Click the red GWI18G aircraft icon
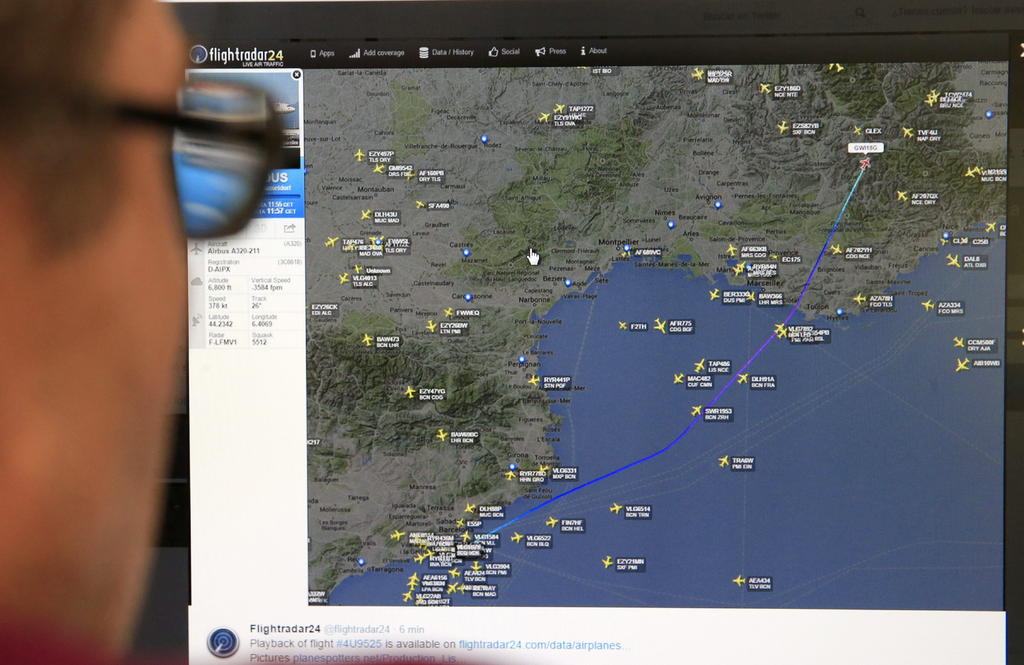Screen dimensions: 1024x665 click(865, 163)
